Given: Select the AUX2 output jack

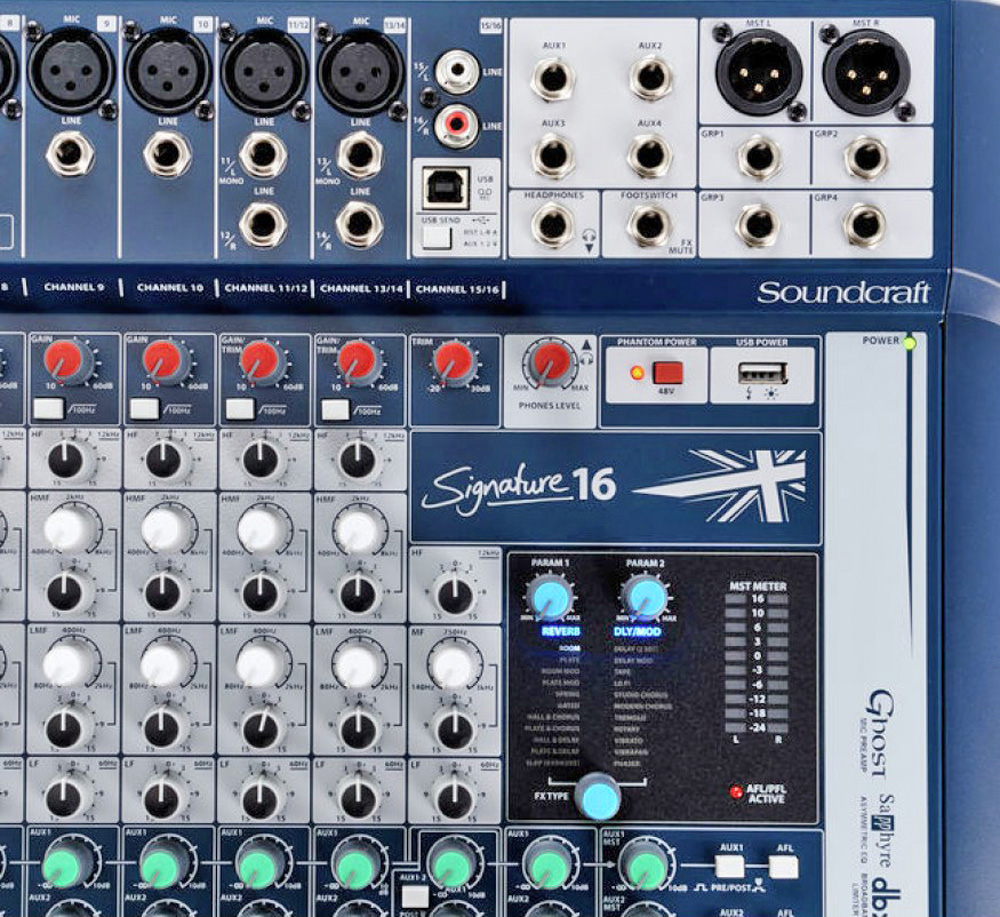Looking at the screenshot, I should click(x=650, y=78).
